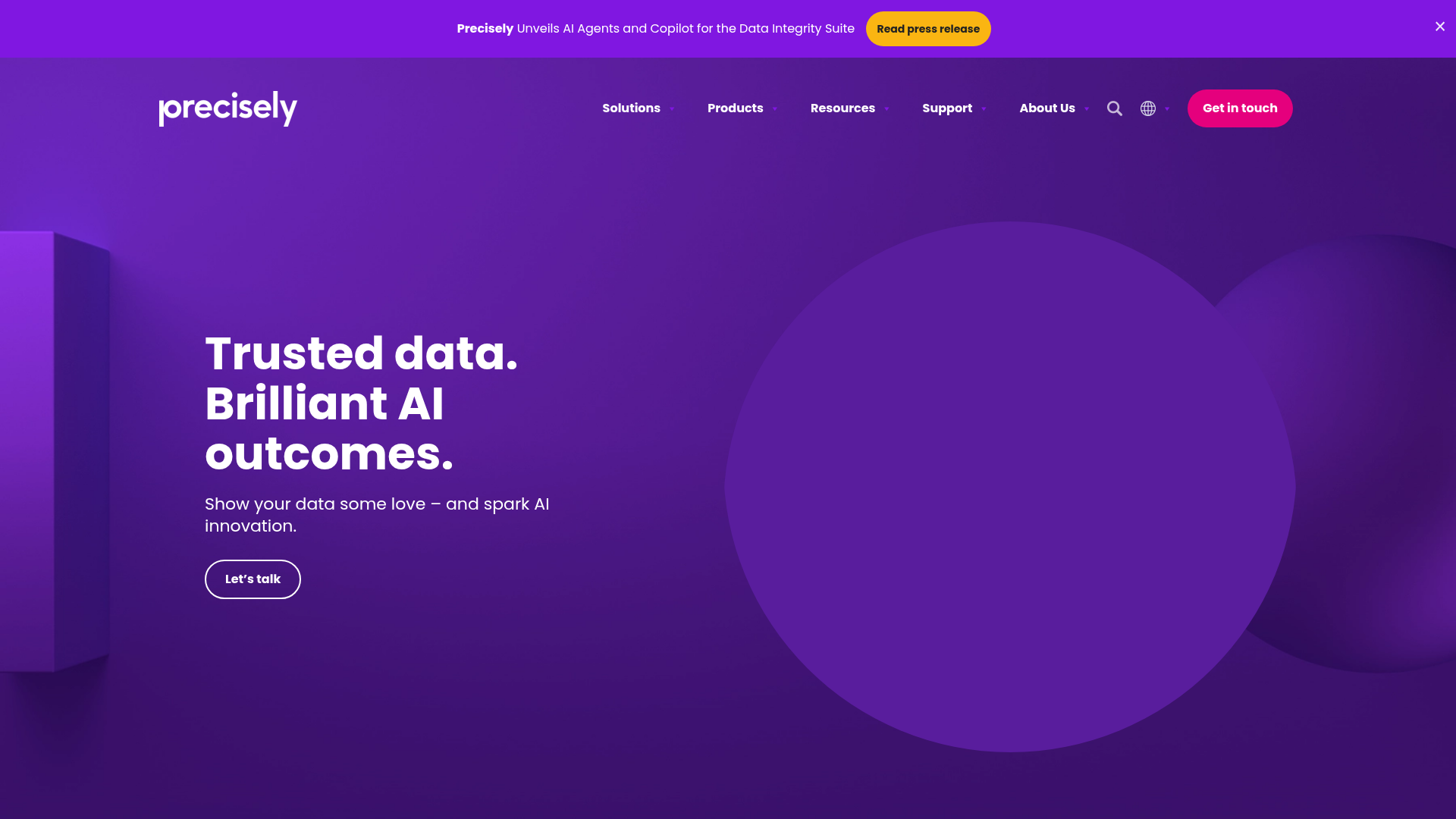Select About Us in the navigation
Screen dimensions: 1456x819
1047,108
